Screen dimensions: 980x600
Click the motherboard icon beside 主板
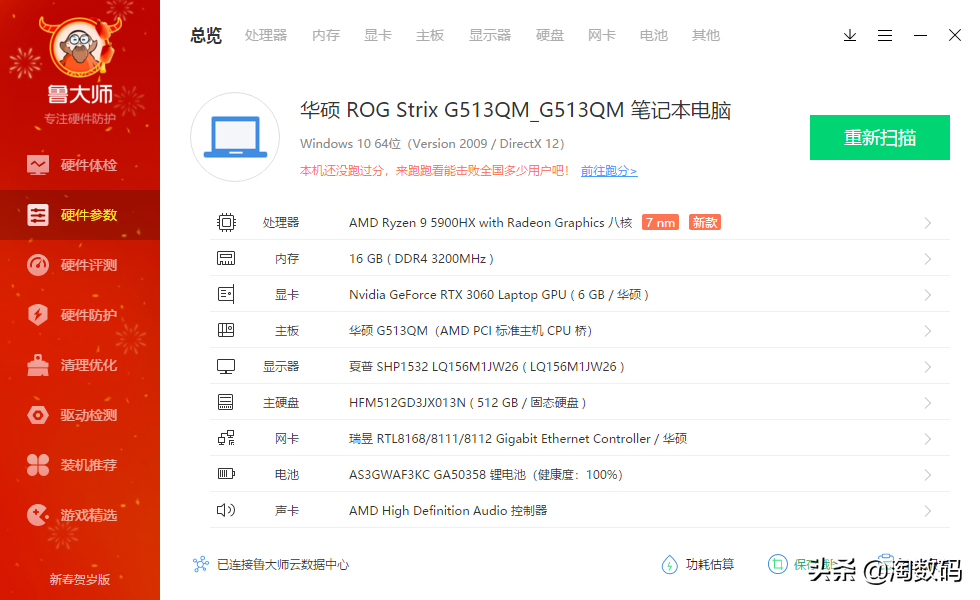click(x=226, y=330)
